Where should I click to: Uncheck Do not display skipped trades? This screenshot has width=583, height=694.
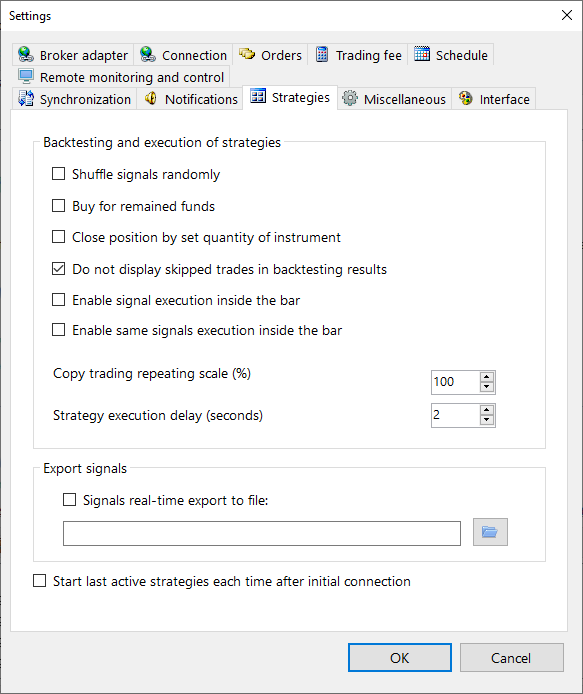(x=58, y=269)
